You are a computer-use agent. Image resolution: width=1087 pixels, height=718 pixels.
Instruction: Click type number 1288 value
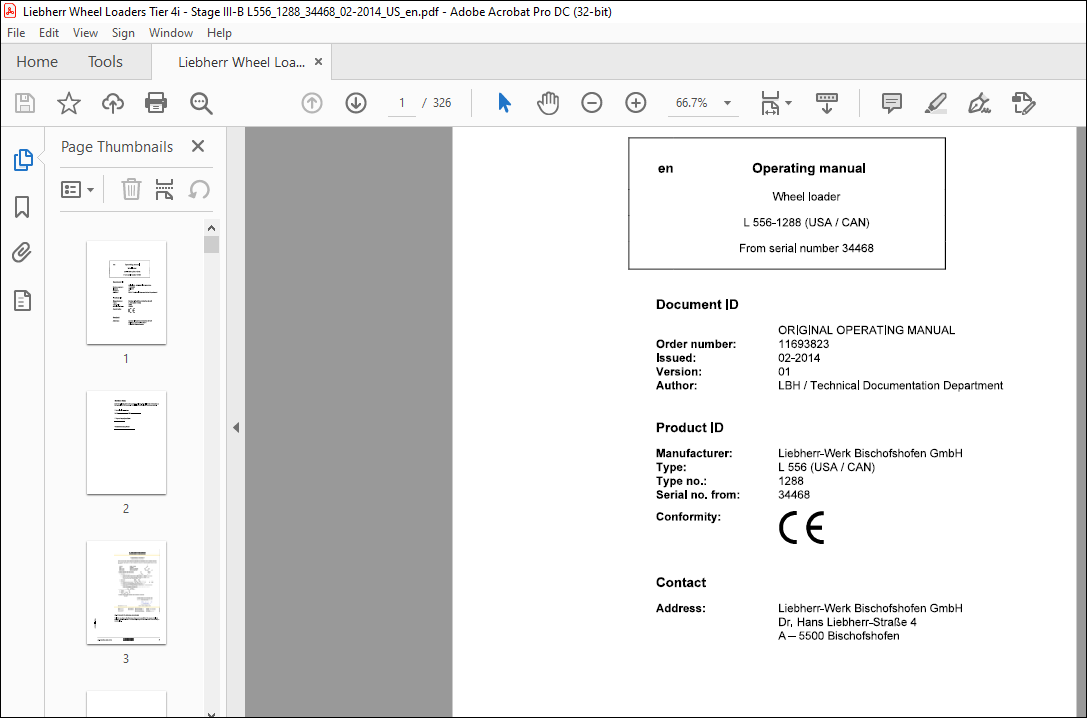(x=790, y=481)
